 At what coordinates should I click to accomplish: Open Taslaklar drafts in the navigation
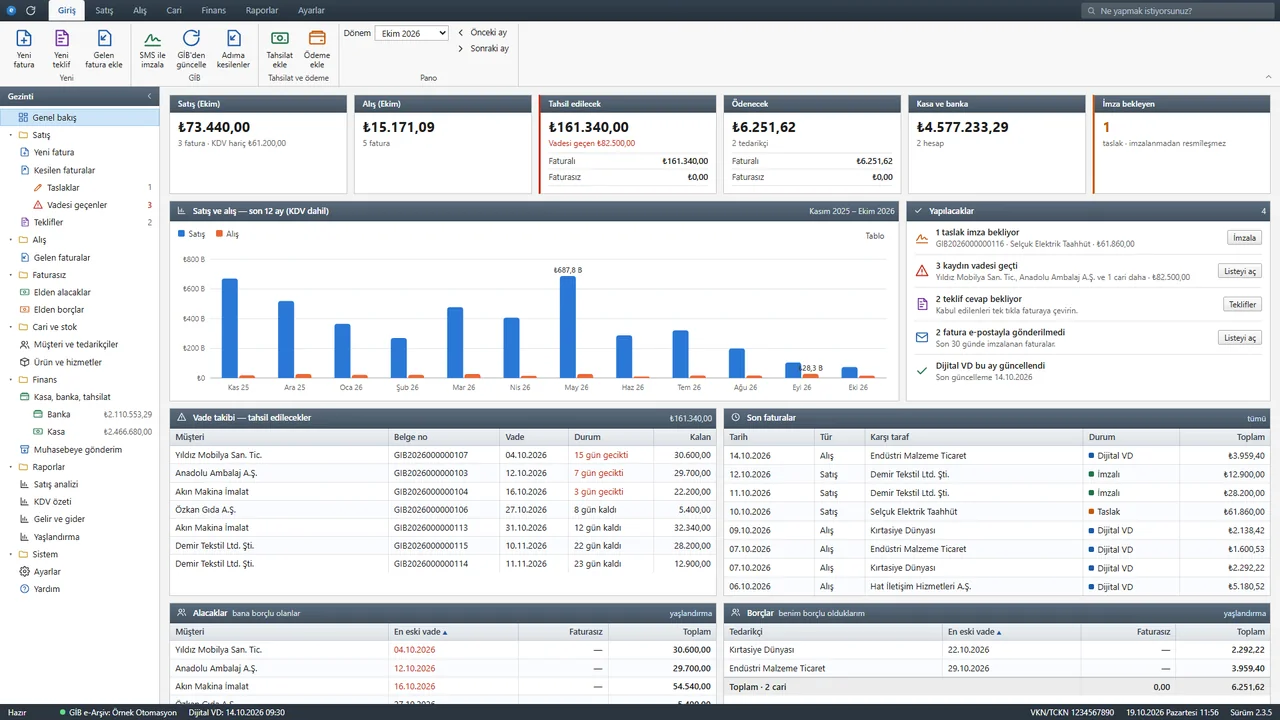(80, 187)
